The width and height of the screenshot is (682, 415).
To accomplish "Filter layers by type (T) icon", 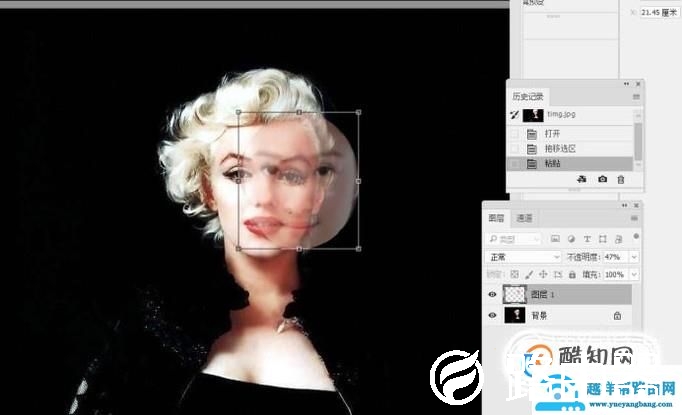I will 587,239.
